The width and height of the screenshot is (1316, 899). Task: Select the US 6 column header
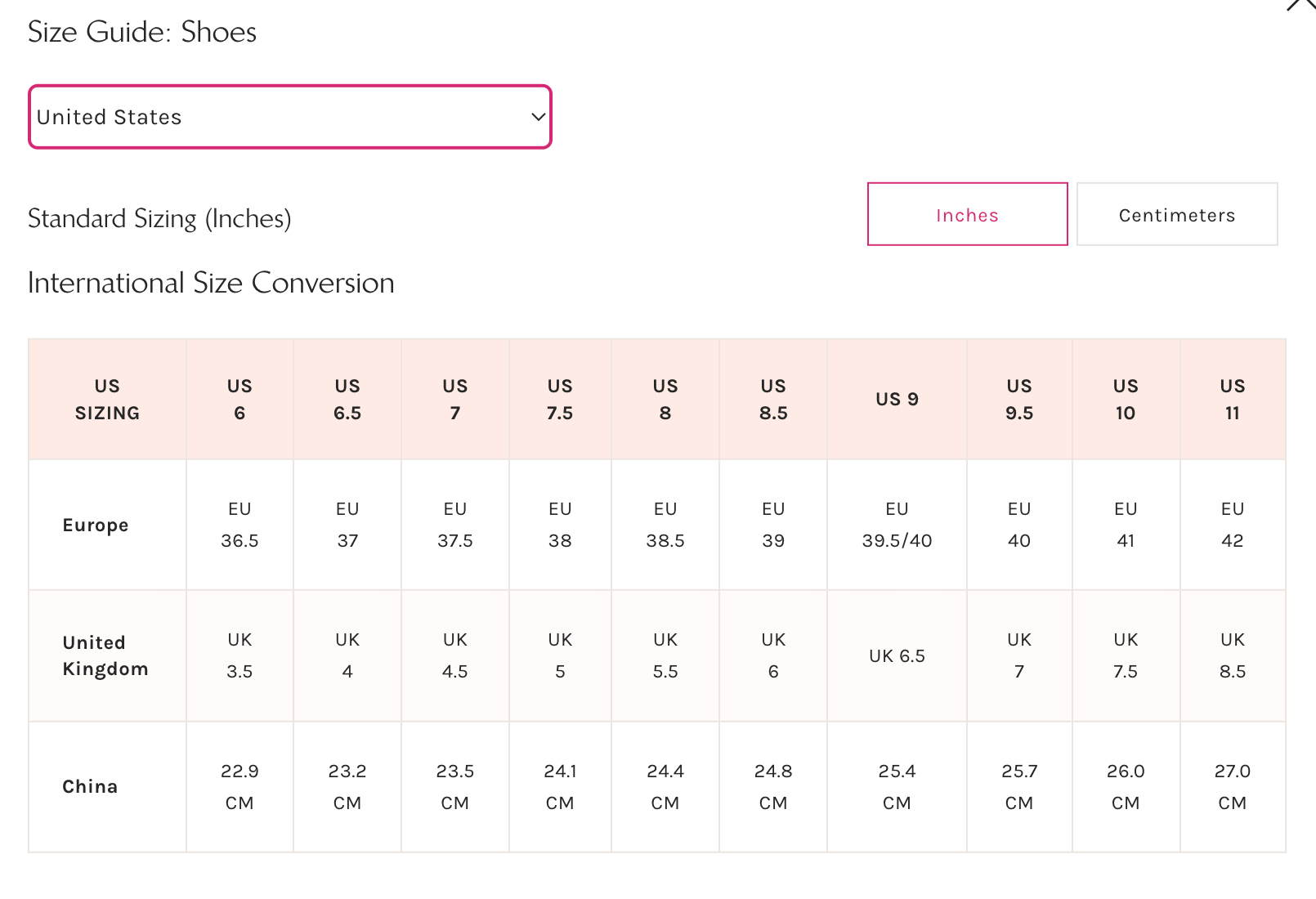coord(239,400)
